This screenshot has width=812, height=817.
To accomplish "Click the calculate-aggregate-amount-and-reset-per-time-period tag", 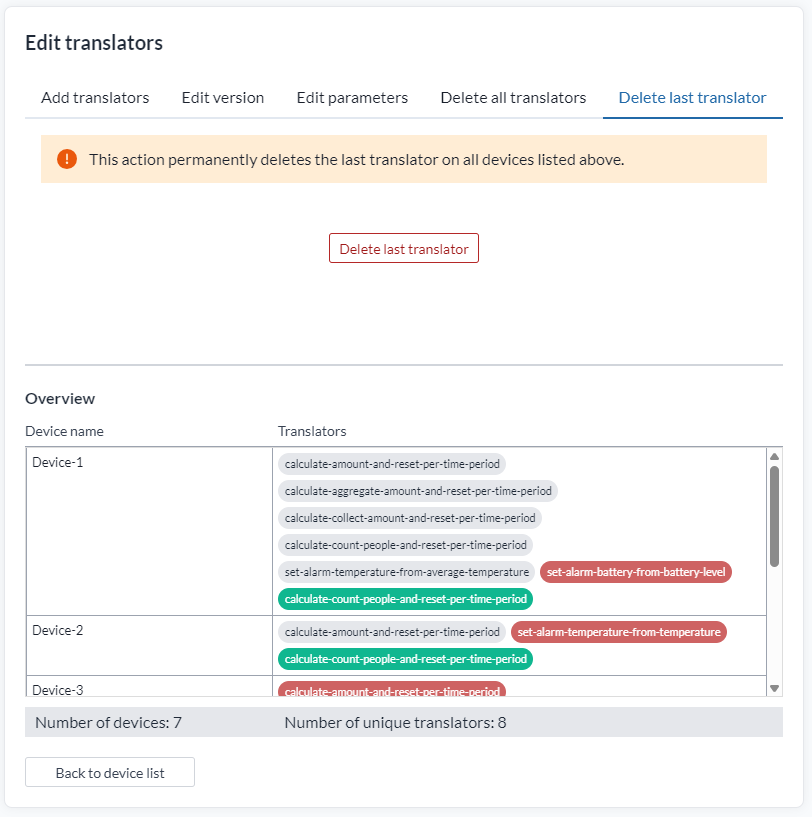I will point(418,491).
